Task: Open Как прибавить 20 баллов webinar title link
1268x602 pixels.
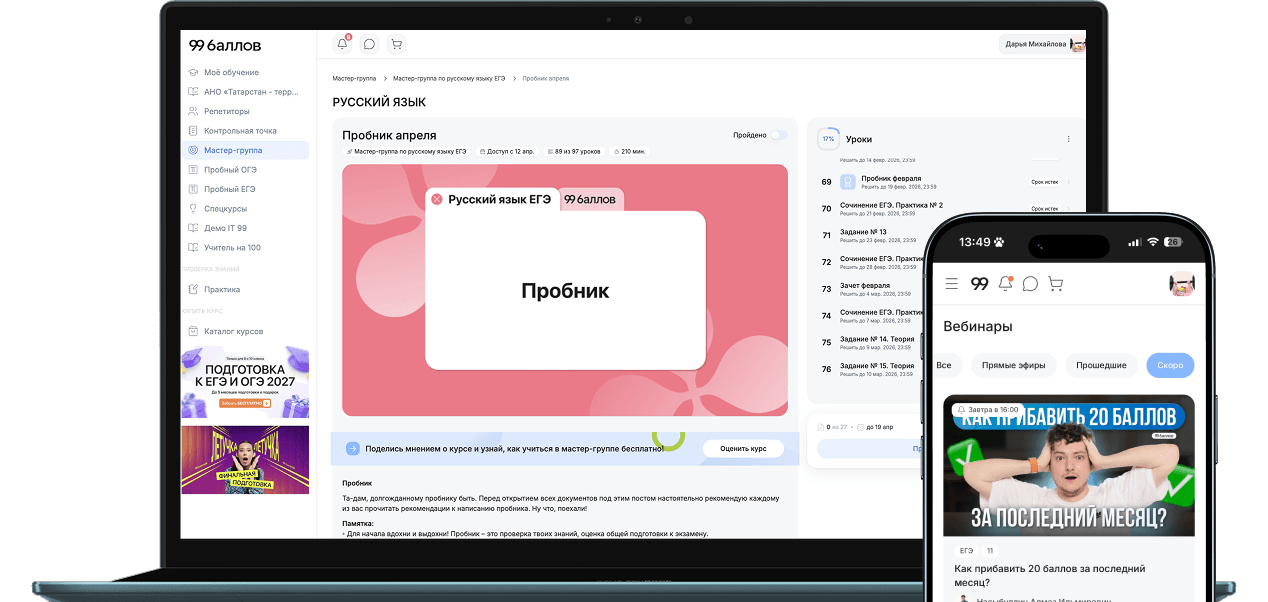Action: (x=1050, y=575)
